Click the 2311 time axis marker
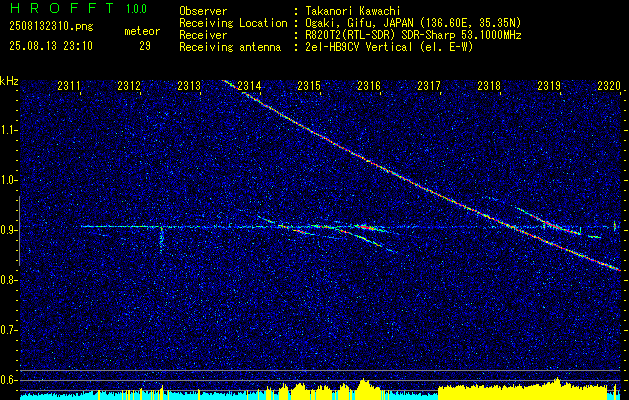629x400 pixels. click(x=69, y=86)
